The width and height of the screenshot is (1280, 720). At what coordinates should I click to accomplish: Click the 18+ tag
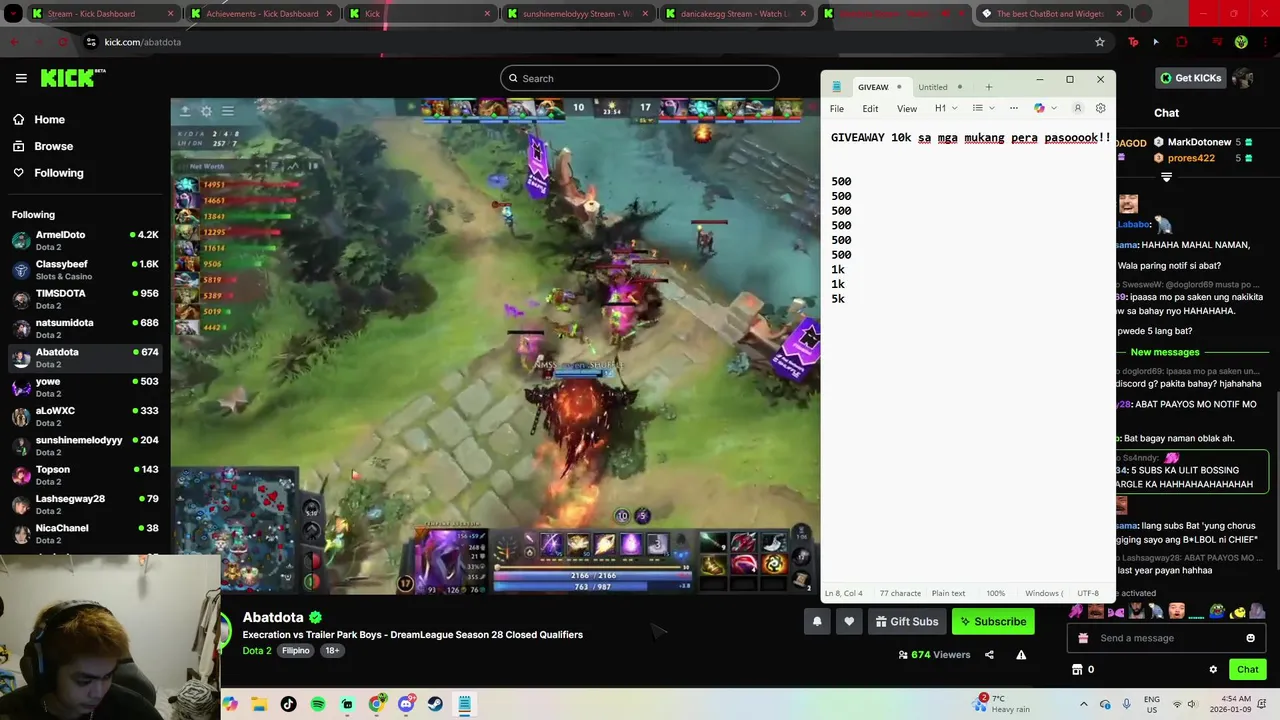[x=332, y=650]
